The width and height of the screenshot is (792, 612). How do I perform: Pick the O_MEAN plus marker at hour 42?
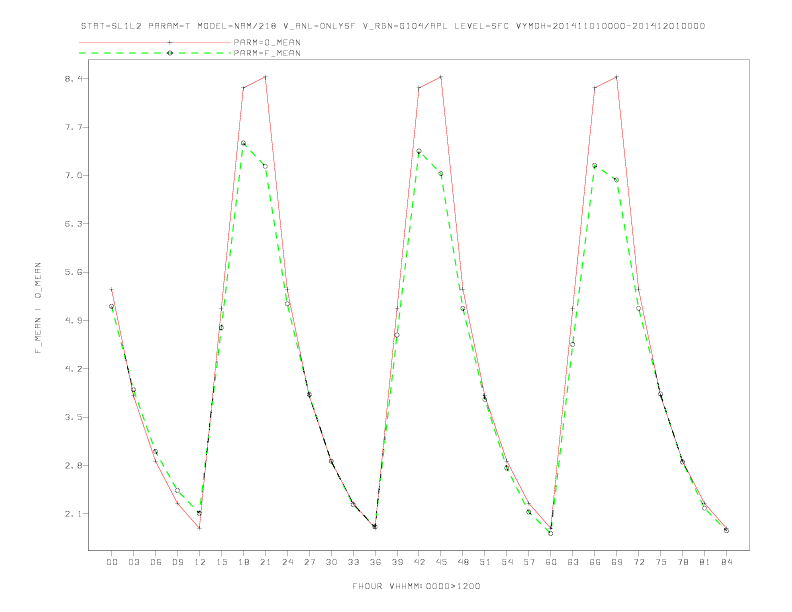point(419,88)
